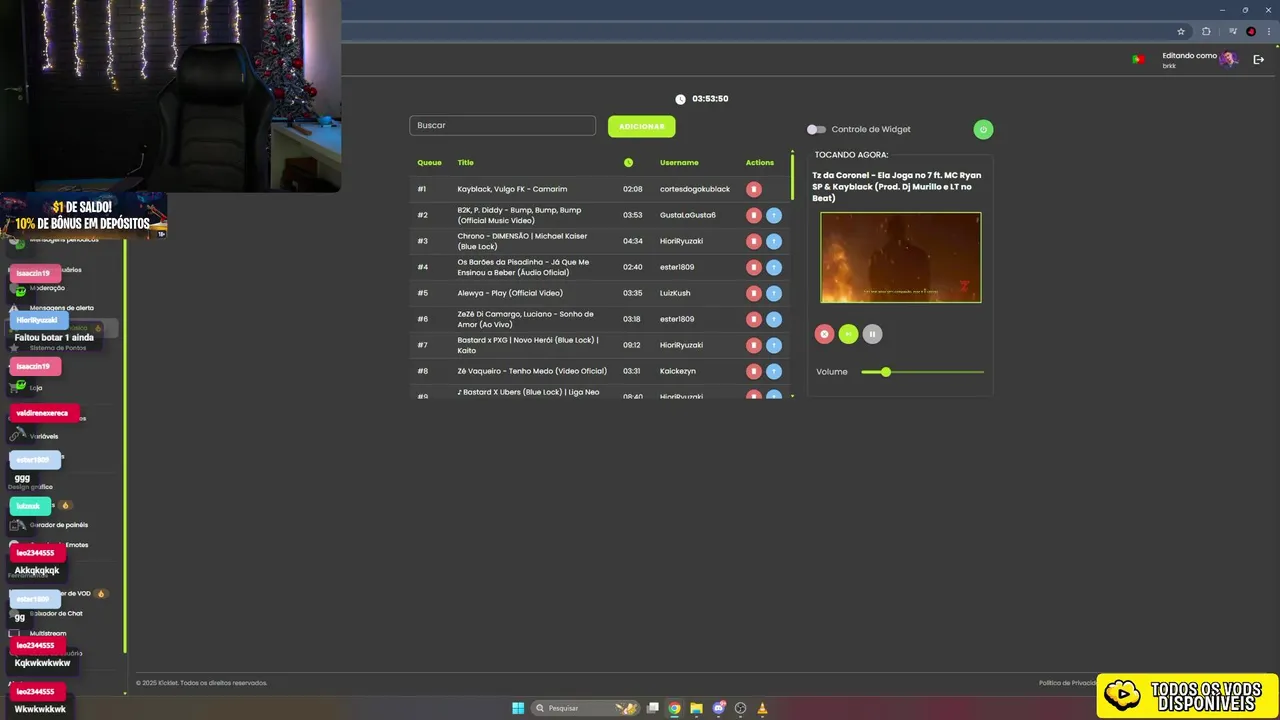Move Zé Vaqueiro - Tenho Medo up

[774, 371]
